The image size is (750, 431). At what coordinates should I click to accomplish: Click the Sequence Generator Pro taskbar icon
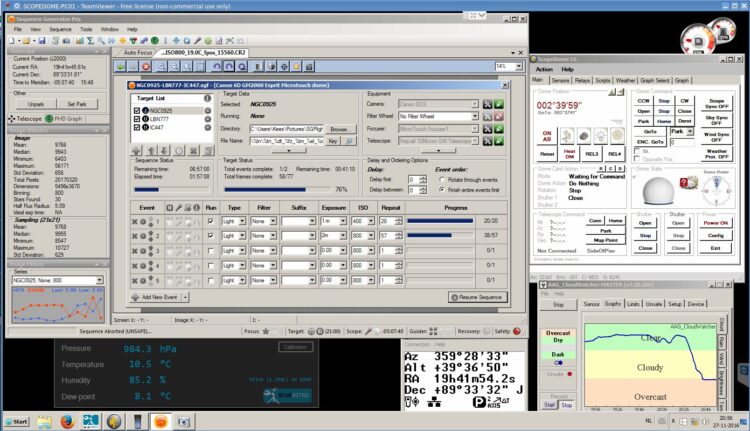pos(161,421)
